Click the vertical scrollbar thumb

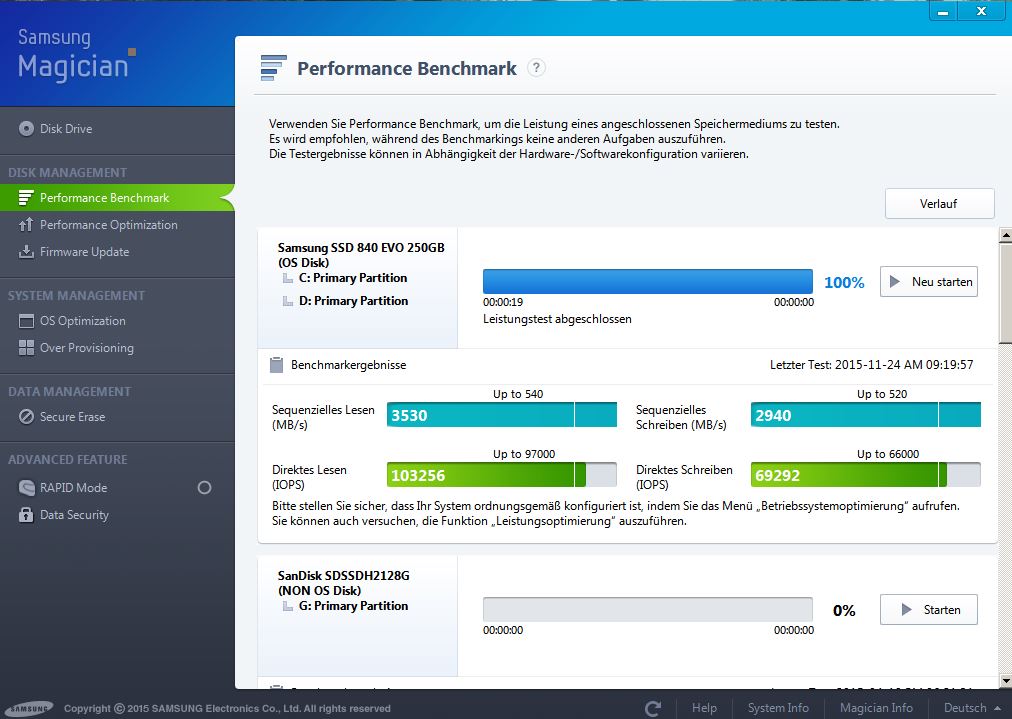1005,294
